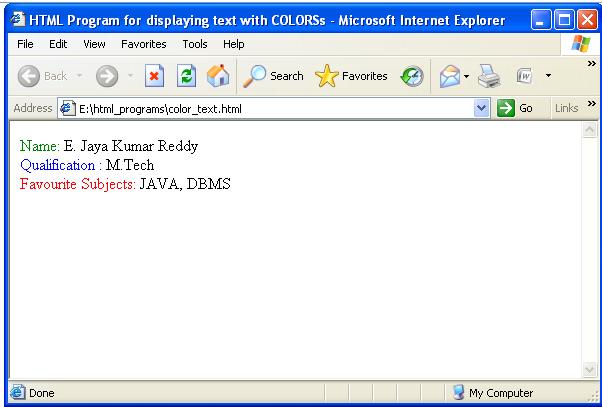Screen dimensions: 602x407
Task: Open History clock icon
Action: click(412, 76)
